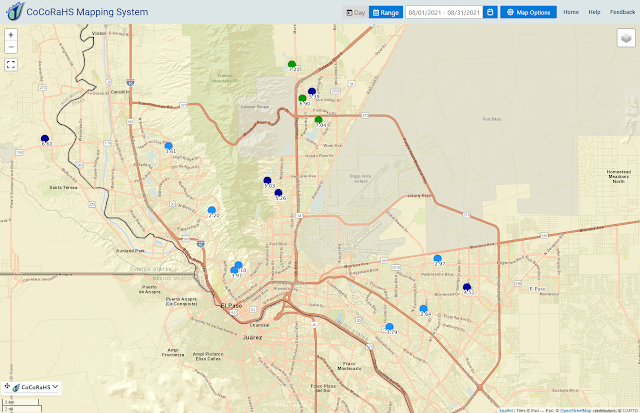
Task: Click the Homestead Meadows North label
Action: tap(619, 176)
